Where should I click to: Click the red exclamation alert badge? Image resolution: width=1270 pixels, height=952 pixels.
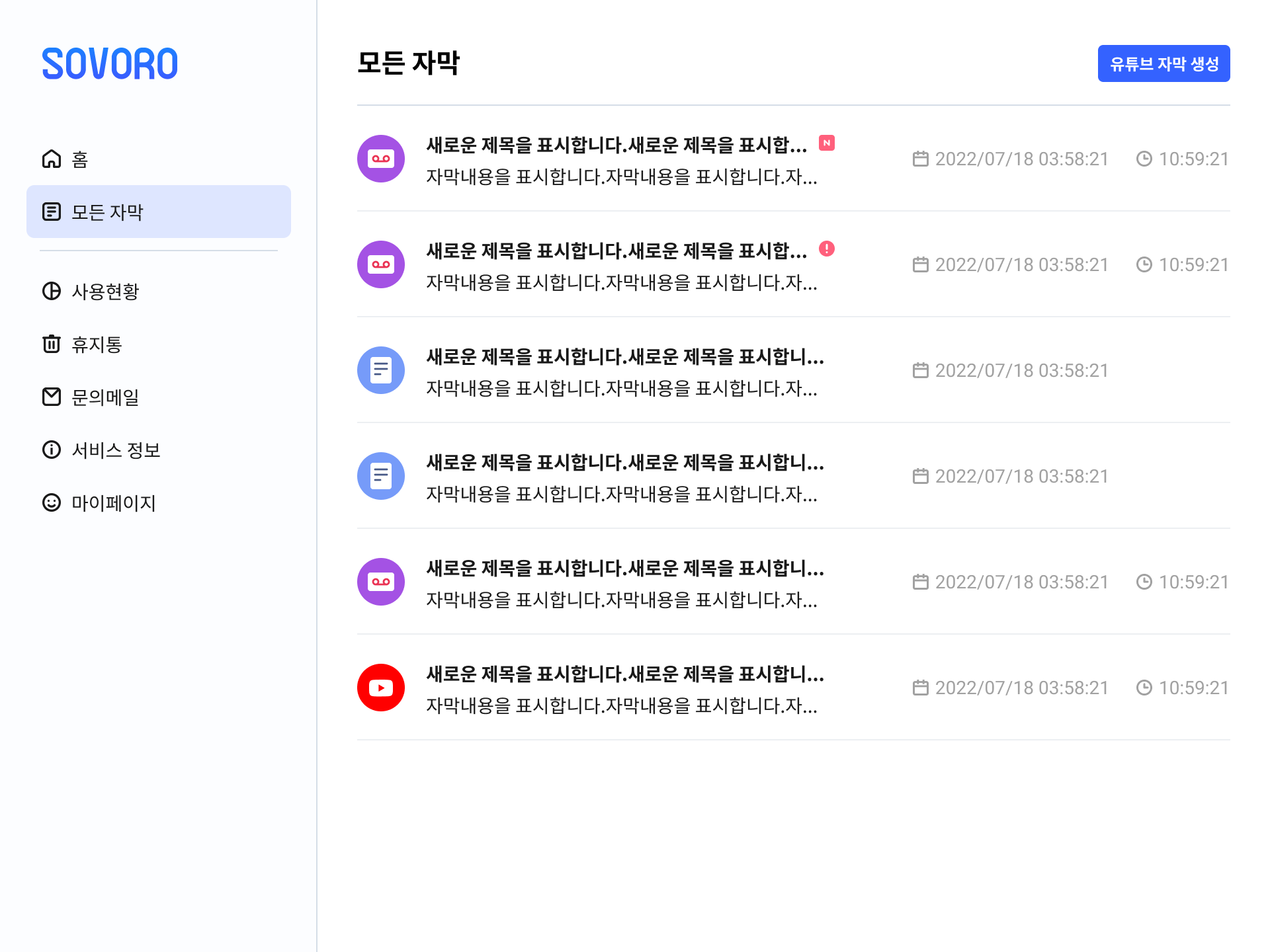[x=827, y=249]
